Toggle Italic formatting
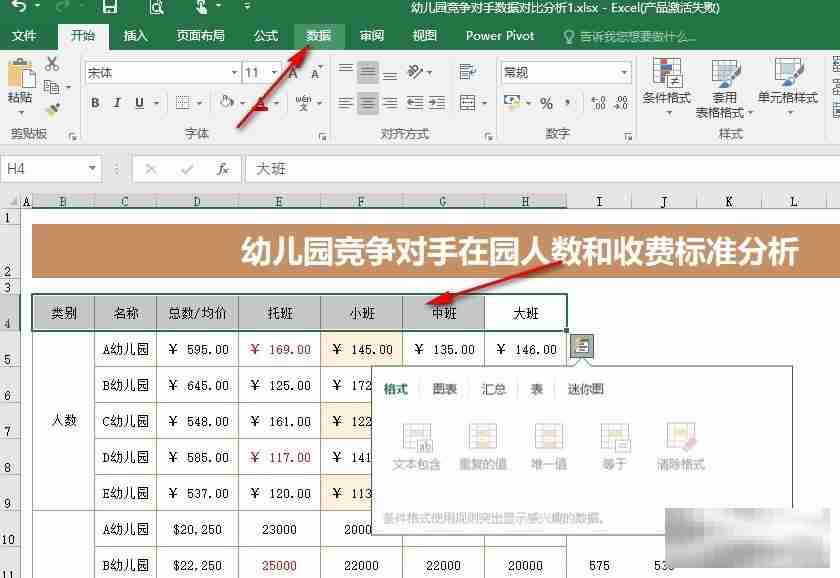Image resolution: width=840 pixels, height=578 pixels. (x=117, y=103)
